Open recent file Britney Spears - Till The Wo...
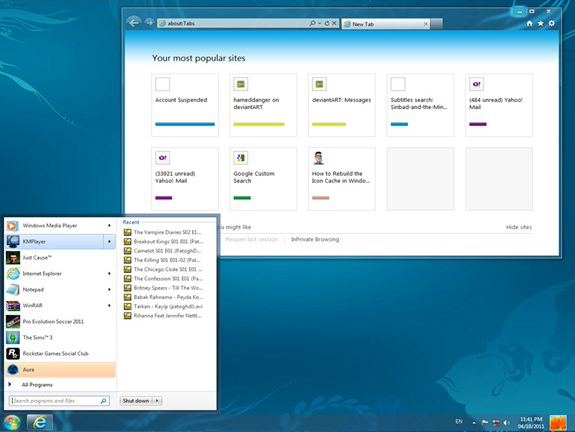The height and width of the screenshot is (432, 575). pos(163,288)
